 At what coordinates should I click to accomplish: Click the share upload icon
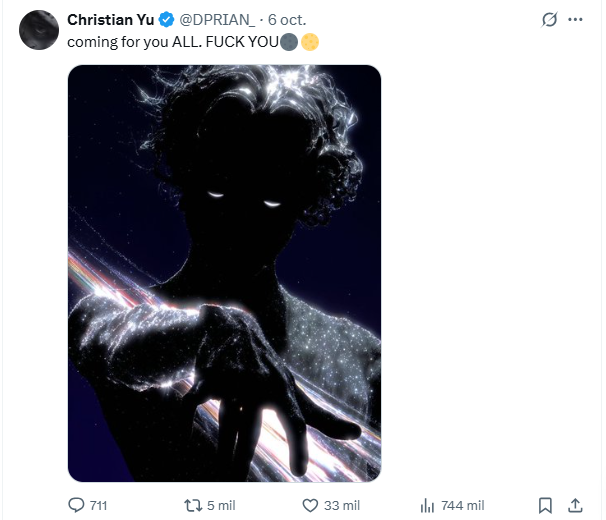click(x=575, y=505)
